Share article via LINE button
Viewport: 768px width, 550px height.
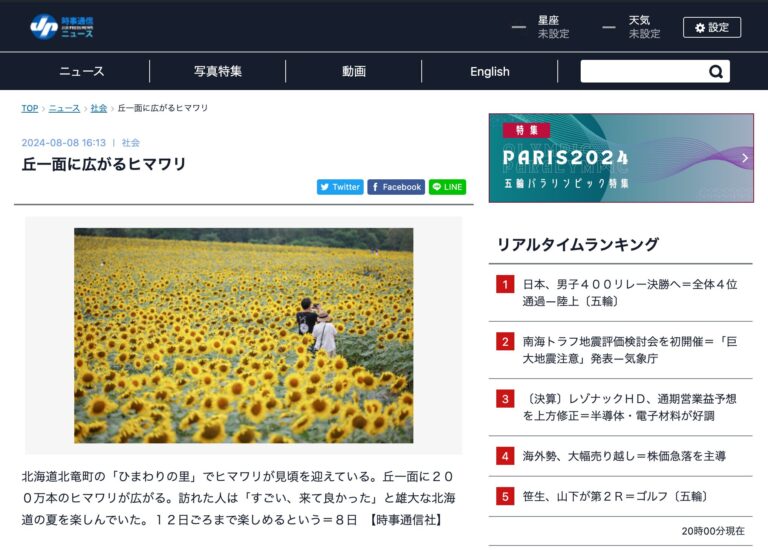pyautogui.click(x=447, y=187)
